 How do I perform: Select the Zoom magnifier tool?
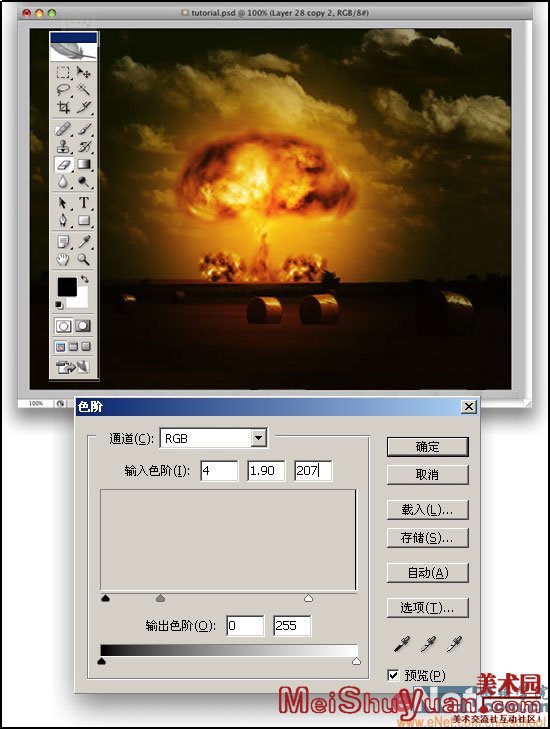(x=84, y=259)
